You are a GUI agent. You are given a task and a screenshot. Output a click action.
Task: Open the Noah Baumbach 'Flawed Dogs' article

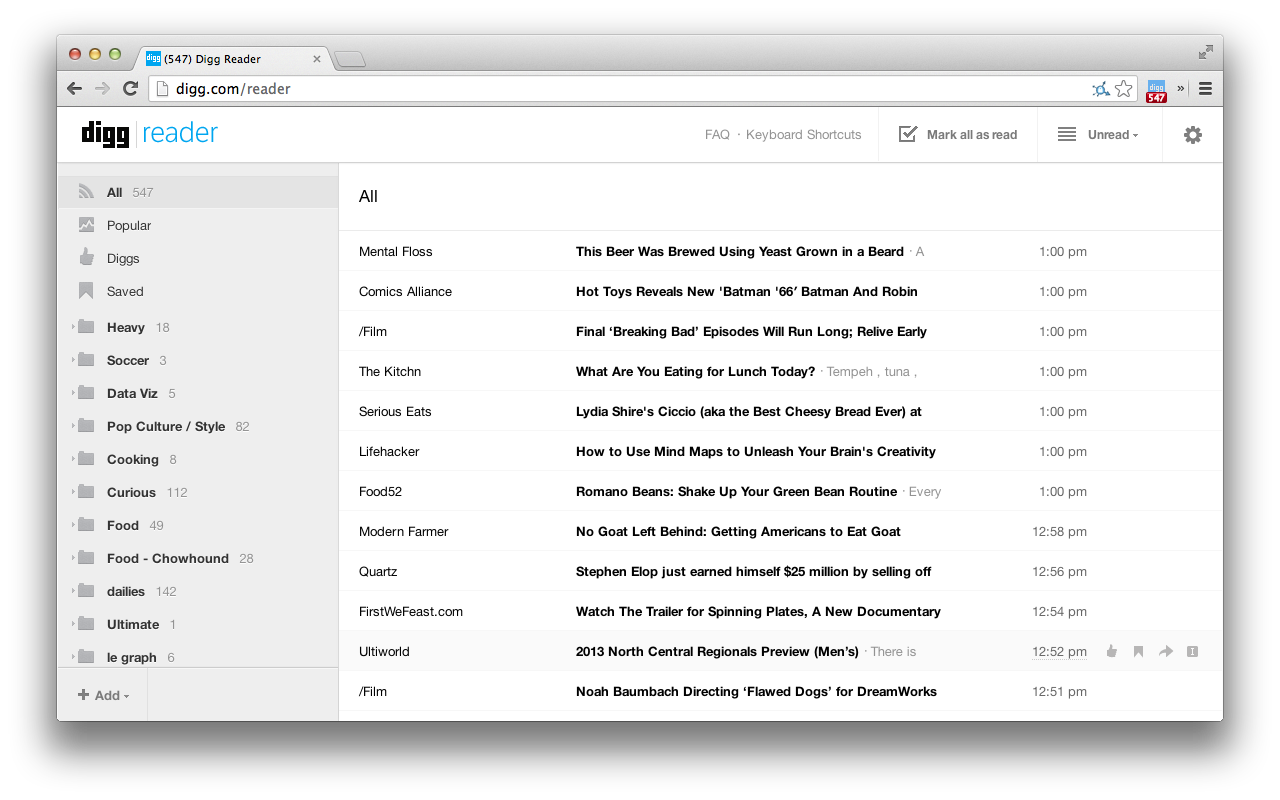pyautogui.click(x=757, y=692)
